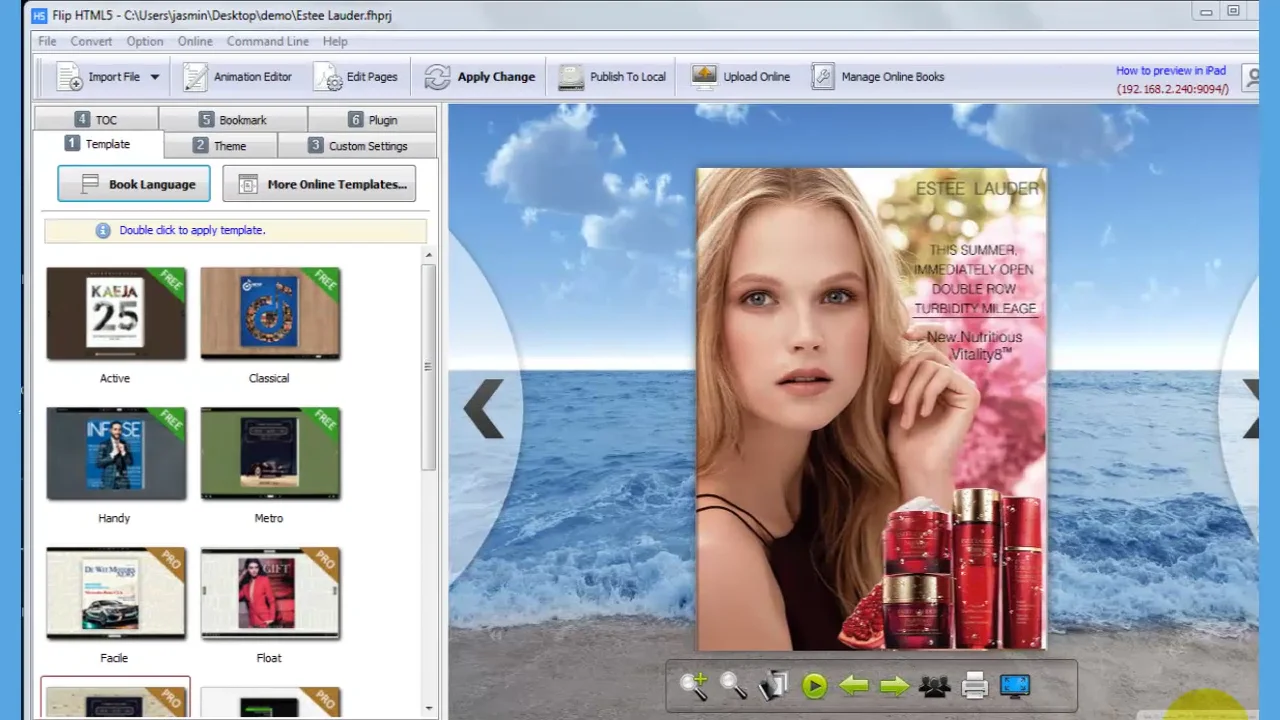Click More Online Templates button
1280x720 pixels.
click(x=319, y=184)
